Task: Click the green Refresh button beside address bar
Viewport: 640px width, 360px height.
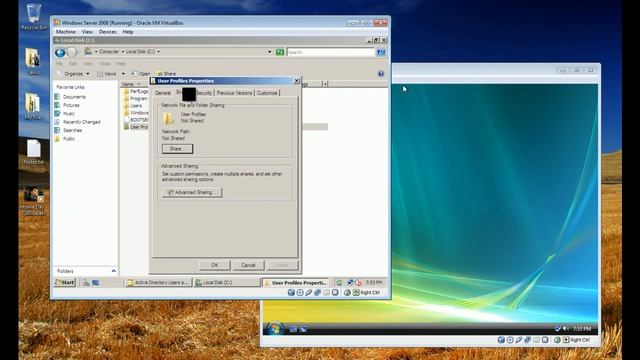Action: tap(280, 52)
